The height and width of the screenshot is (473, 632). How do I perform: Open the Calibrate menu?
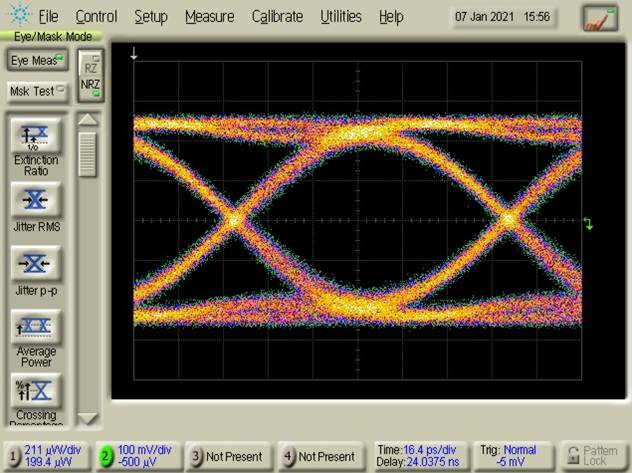click(x=277, y=17)
